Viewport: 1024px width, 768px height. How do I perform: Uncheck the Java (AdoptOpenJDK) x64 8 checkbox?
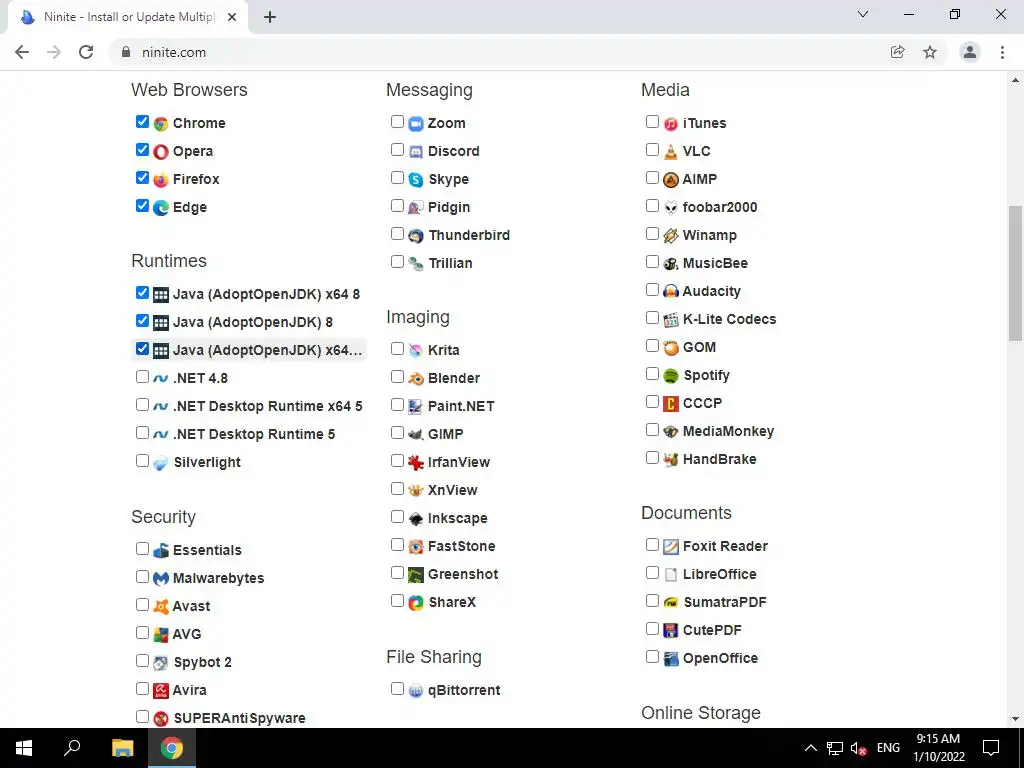[142, 293]
